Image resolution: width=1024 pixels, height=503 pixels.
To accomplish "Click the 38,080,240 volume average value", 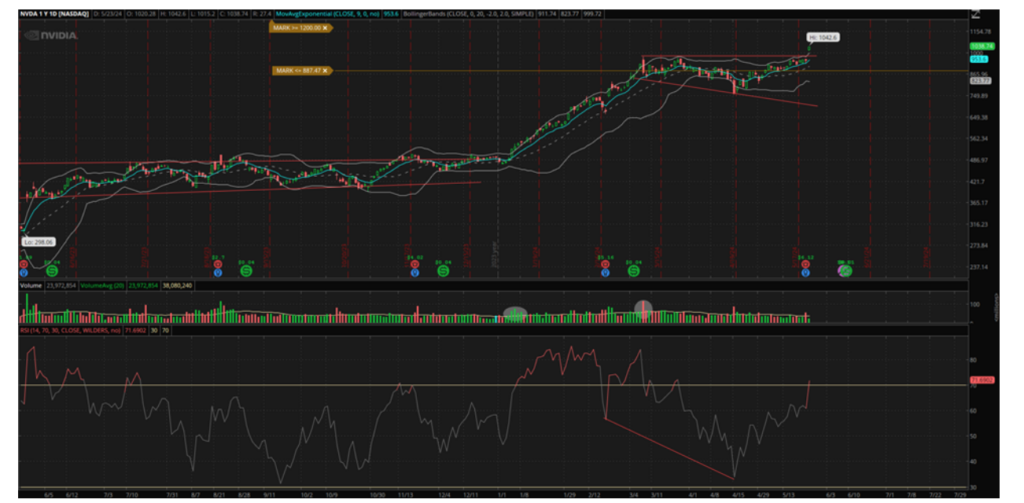I will pos(175,285).
